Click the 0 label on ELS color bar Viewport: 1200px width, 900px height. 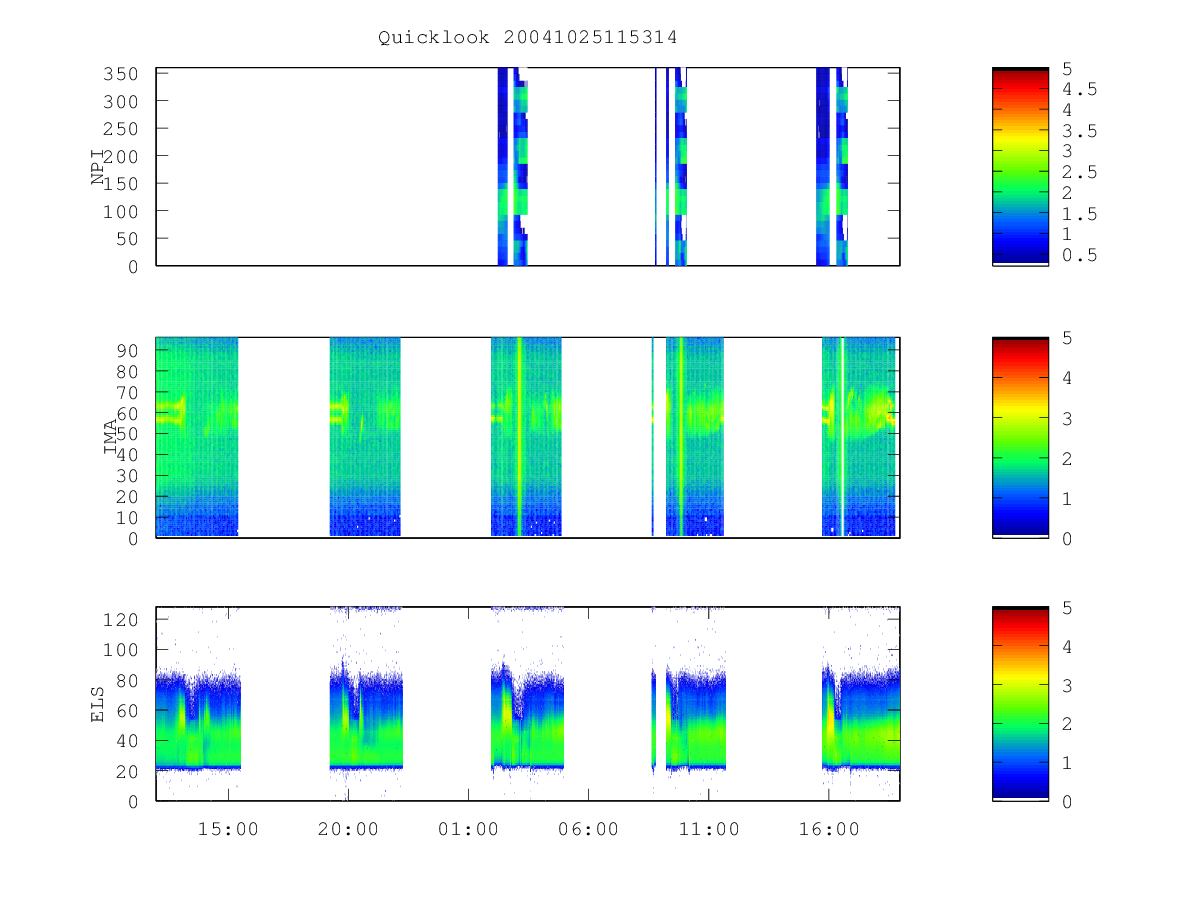(x=1067, y=801)
